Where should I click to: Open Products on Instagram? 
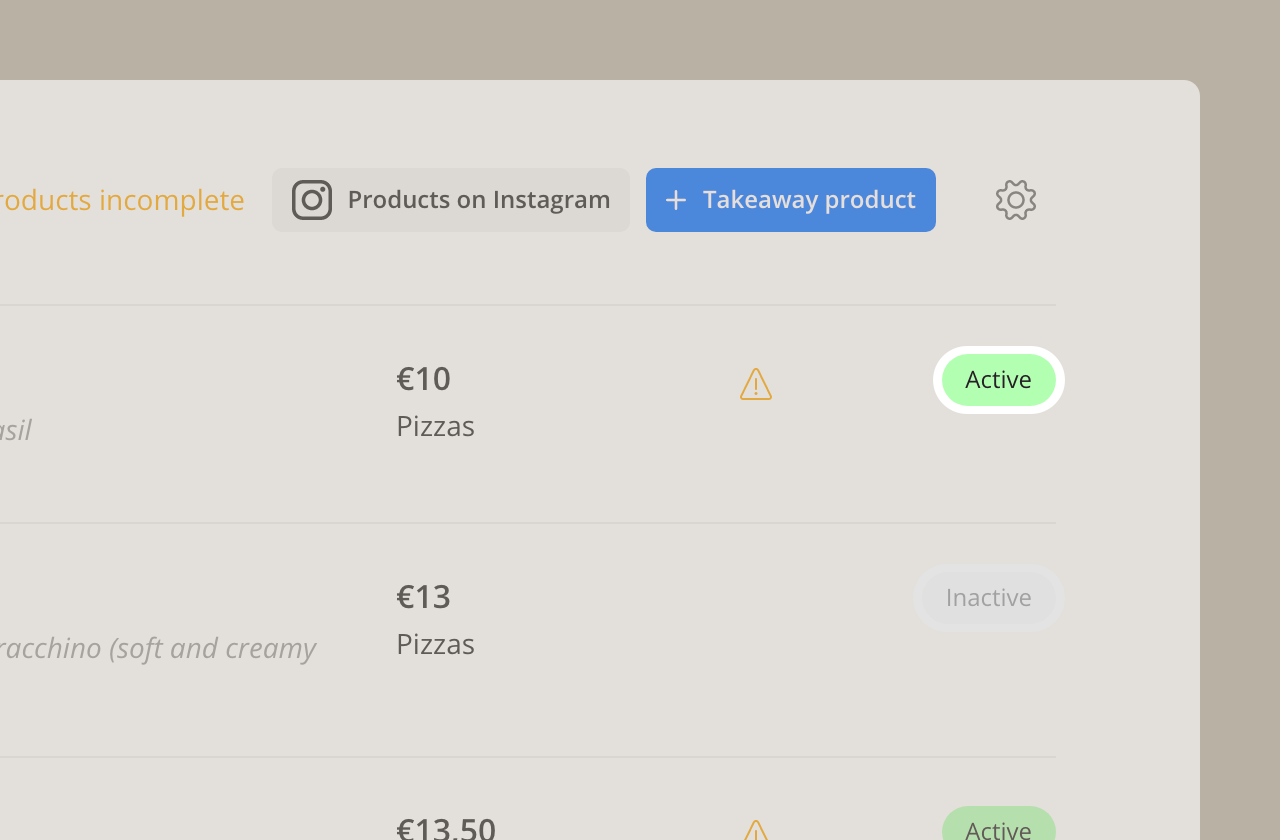[451, 200]
